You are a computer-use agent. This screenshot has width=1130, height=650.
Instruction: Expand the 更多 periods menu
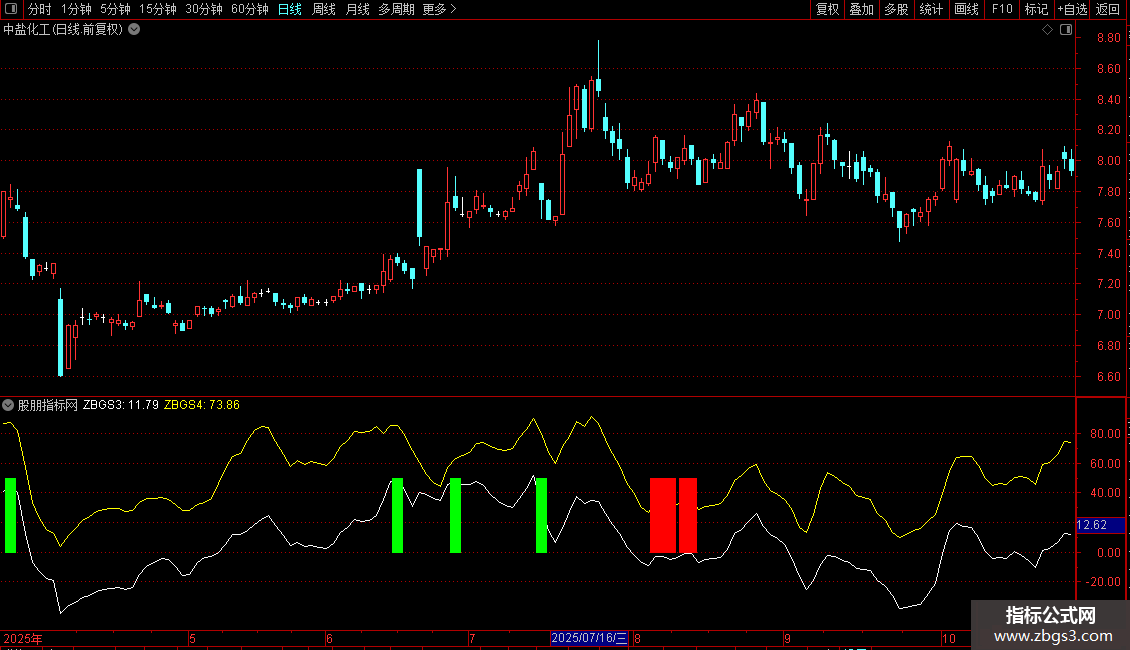(439, 9)
